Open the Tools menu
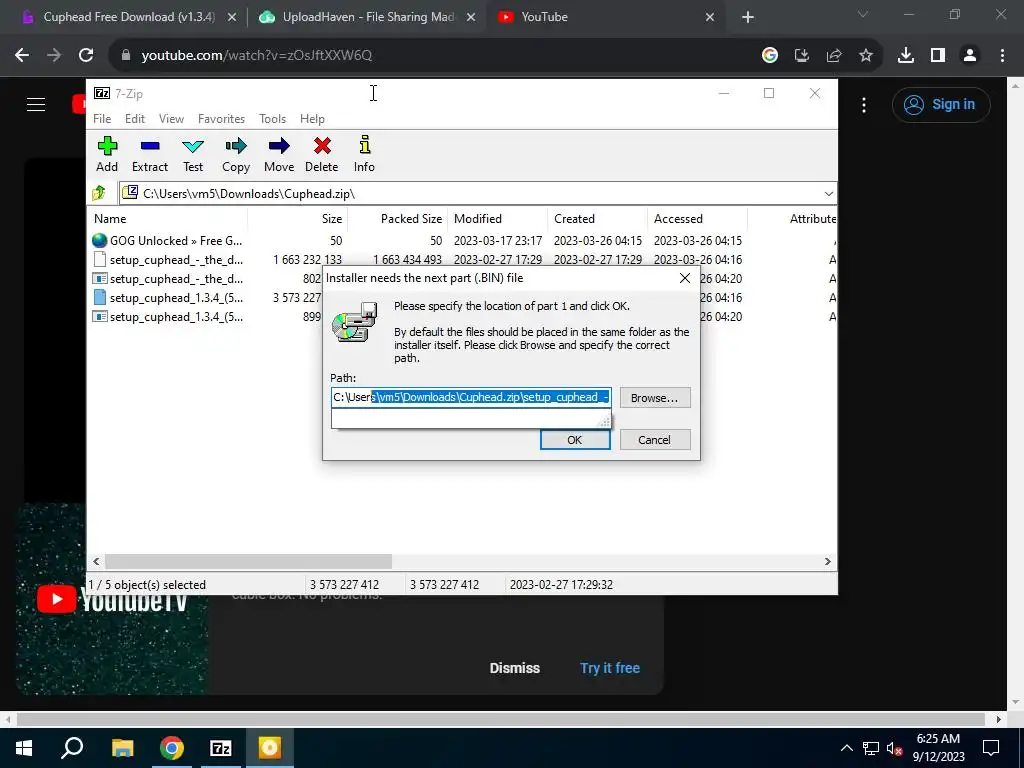The height and width of the screenshot is (768, 1024). [x=272, y=119]
